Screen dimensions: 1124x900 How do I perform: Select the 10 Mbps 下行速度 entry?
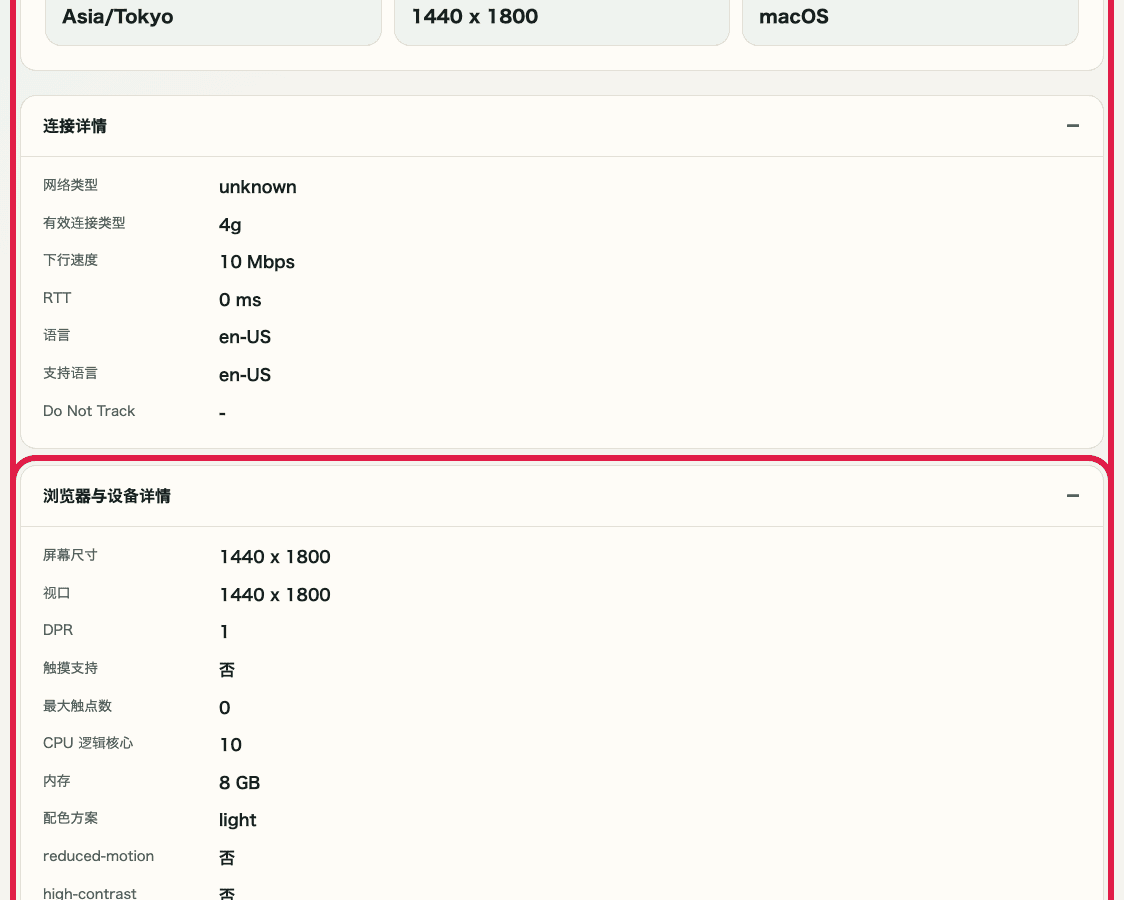256,262
